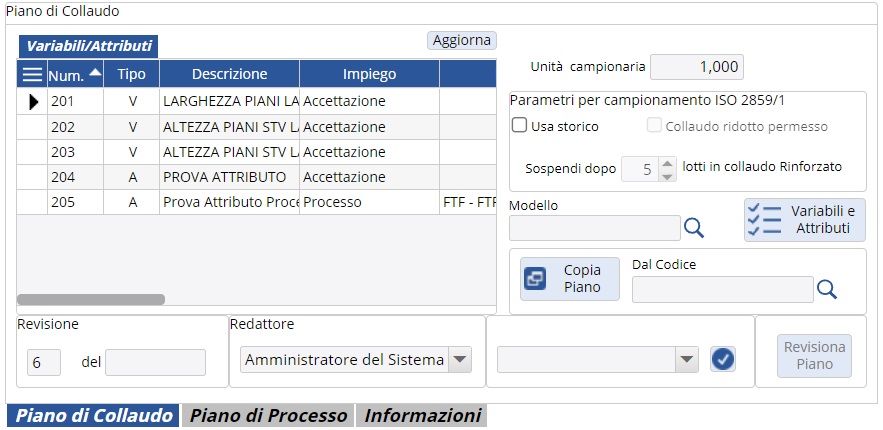Click the Unità campionaria input field
Image resolution: width=883 pixels, height=430 pixels.
click(696, 67)
